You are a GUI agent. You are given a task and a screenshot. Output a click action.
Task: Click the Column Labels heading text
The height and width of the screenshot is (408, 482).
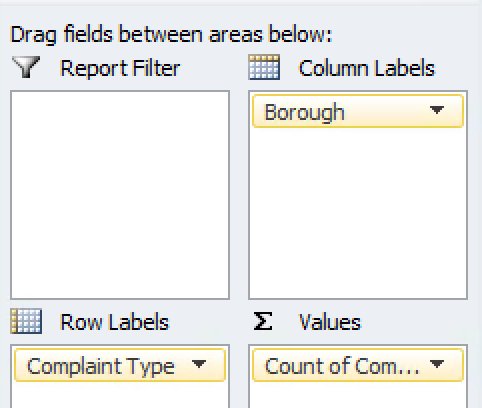pos(367,68)
